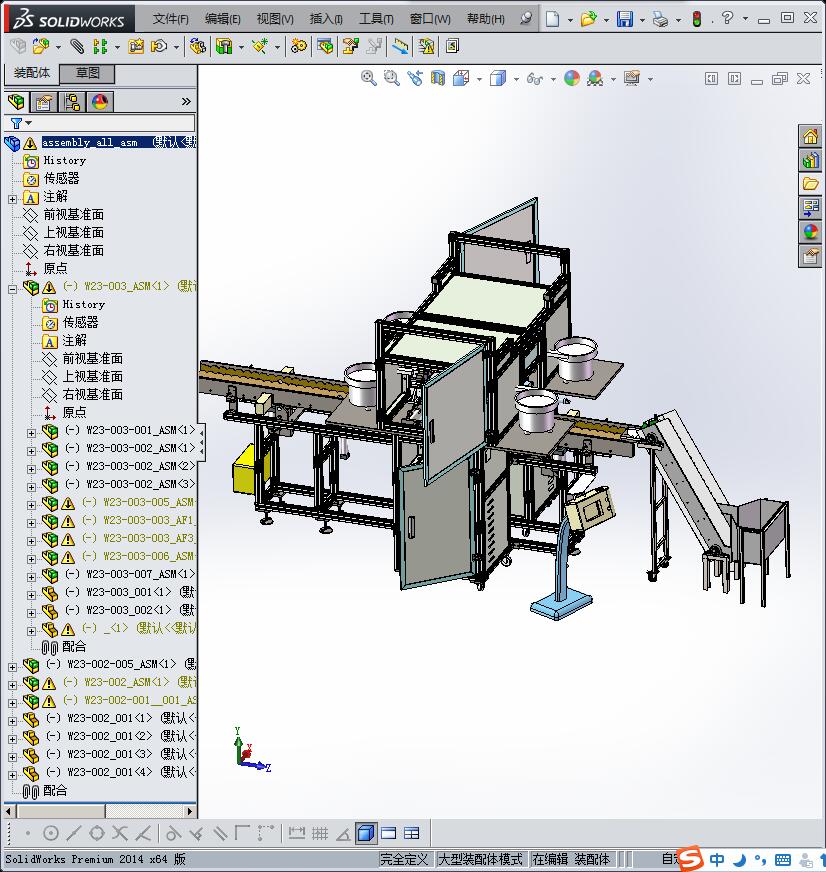826x872 pixels.
Task: Open the DisplayManager tab icon
Action: [x=100, y=102]
